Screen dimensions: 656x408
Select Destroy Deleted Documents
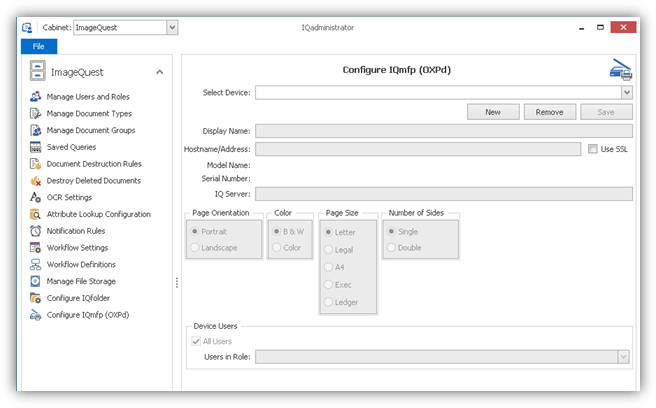pos(94,180)
